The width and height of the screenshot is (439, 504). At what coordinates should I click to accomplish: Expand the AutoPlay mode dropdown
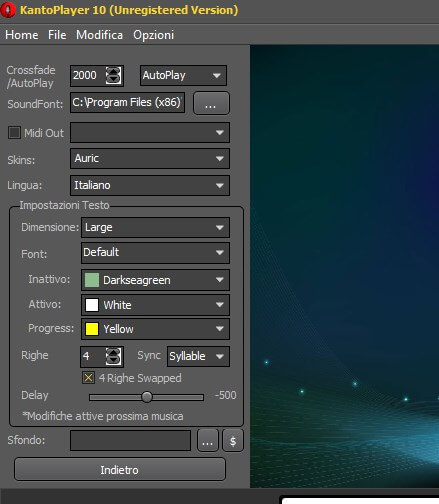183,76
